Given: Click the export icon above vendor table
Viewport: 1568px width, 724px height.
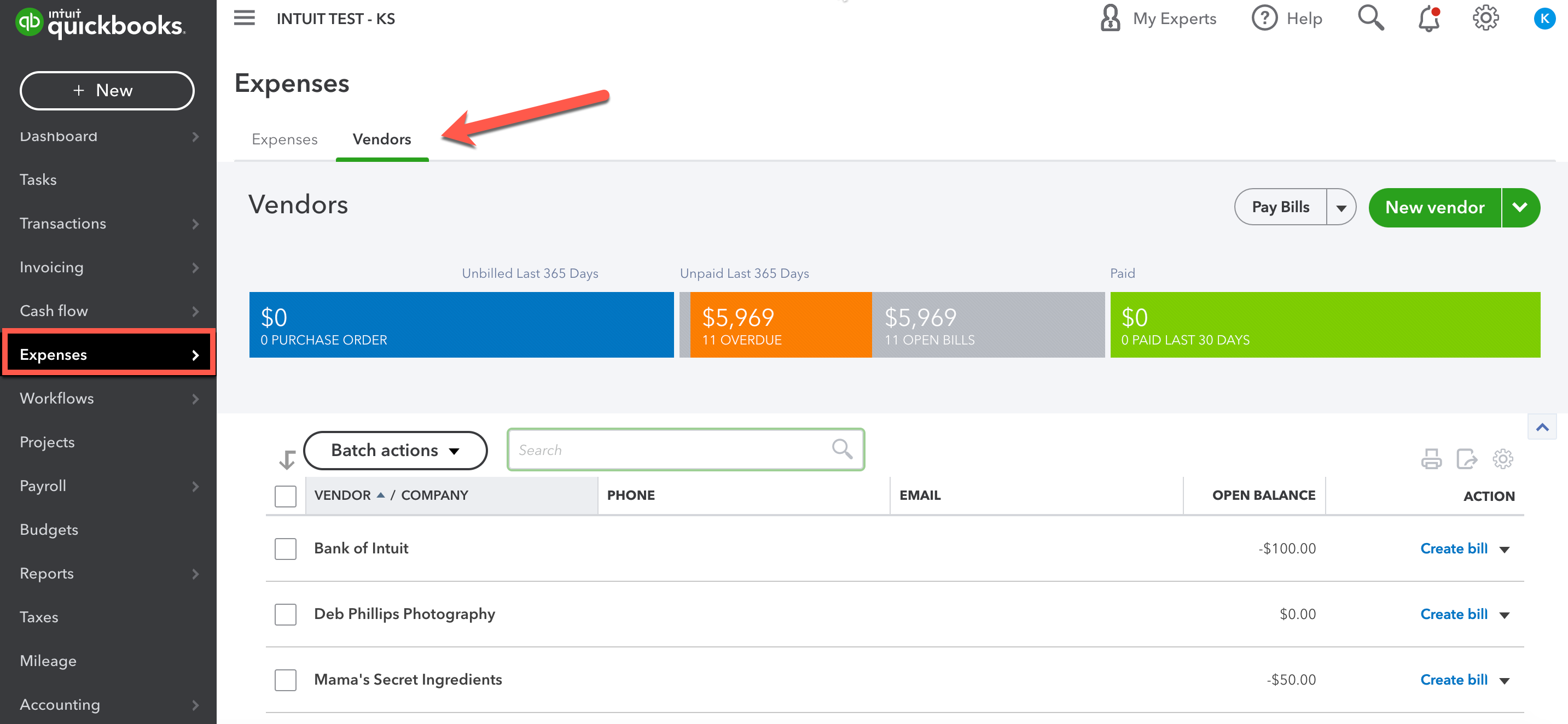Looking at the screenshot, I should click(x=1466, y=459).
